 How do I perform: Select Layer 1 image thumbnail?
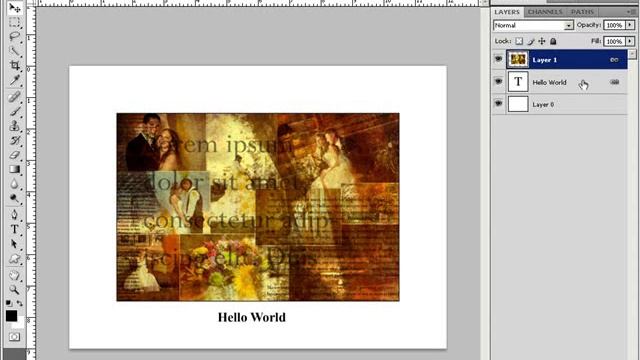(518, 60)
